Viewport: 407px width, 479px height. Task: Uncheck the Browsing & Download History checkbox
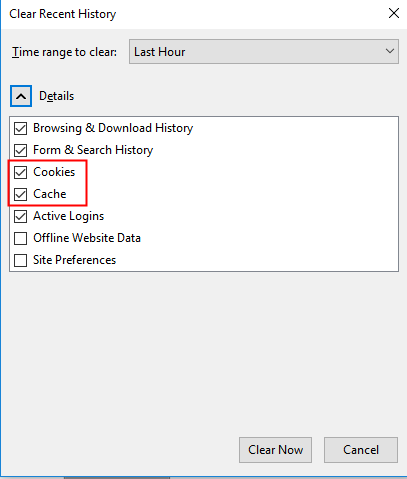[20, 128]
